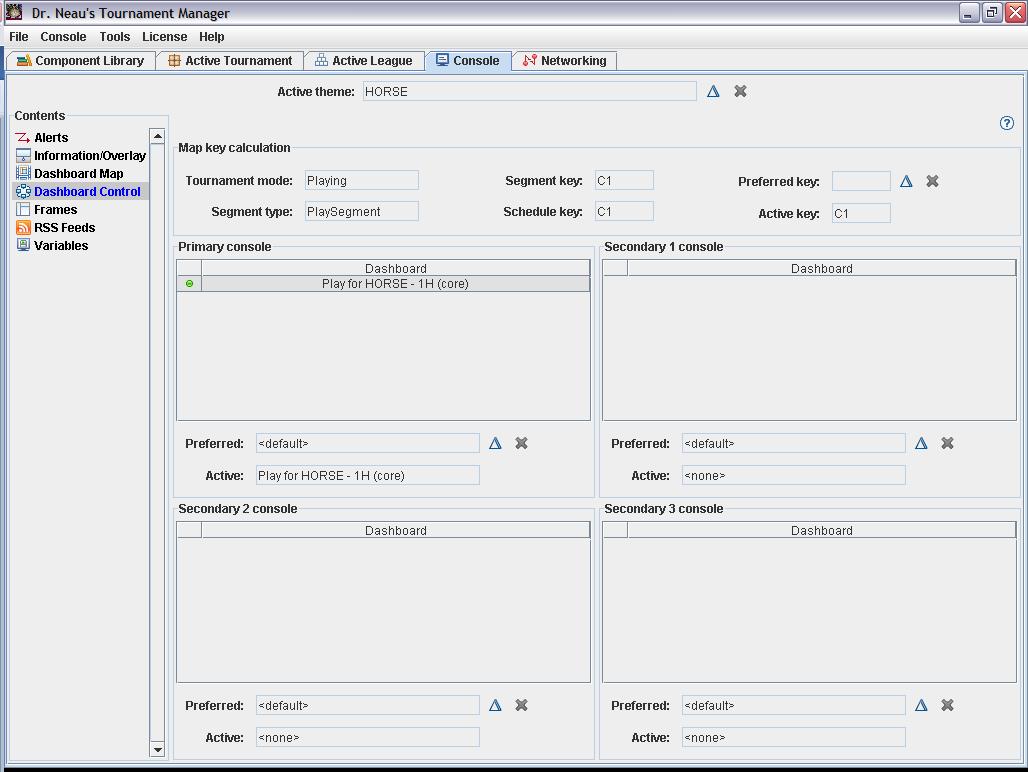This screenshot has width=1028, height=772.
Task: Click the Schedule key C1 field
Action: [624, 211]
